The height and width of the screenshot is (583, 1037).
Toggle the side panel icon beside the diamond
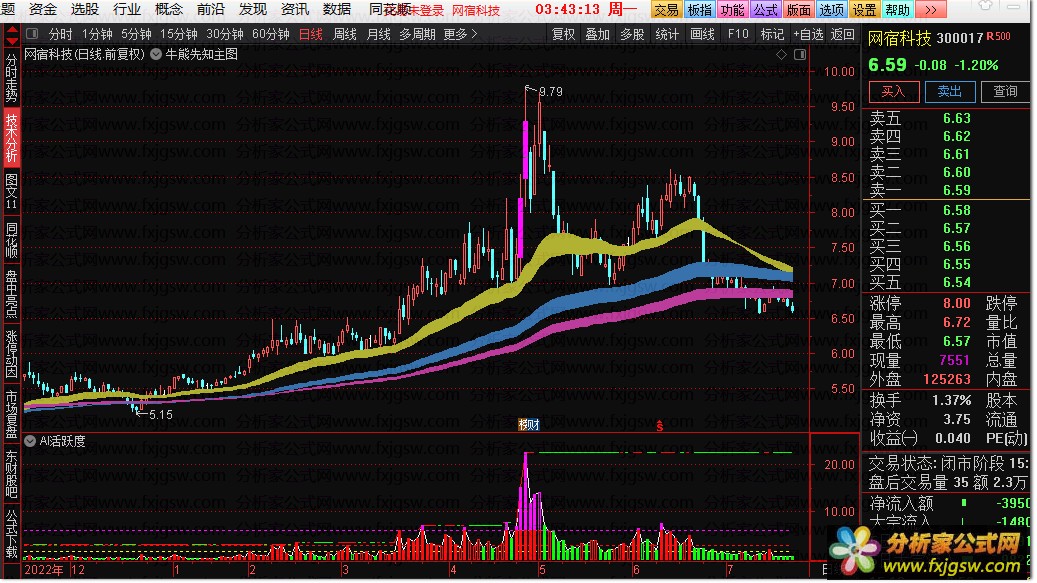[x=800, y=55]
